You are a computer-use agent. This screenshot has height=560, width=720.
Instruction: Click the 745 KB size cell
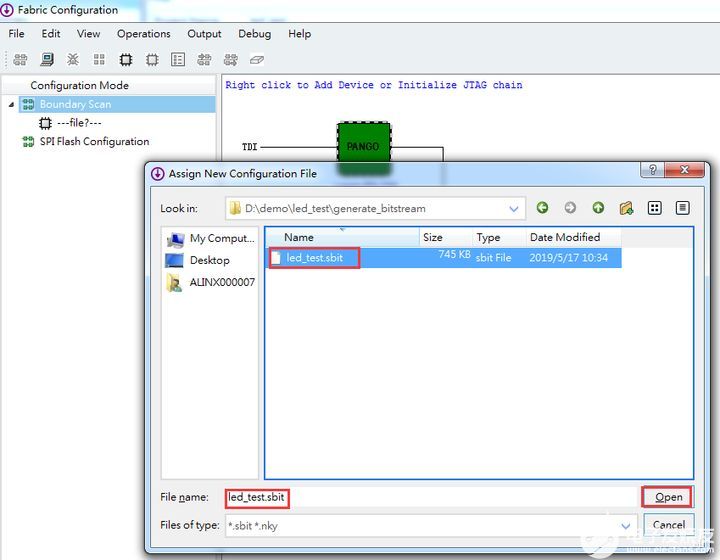[454, 255]
